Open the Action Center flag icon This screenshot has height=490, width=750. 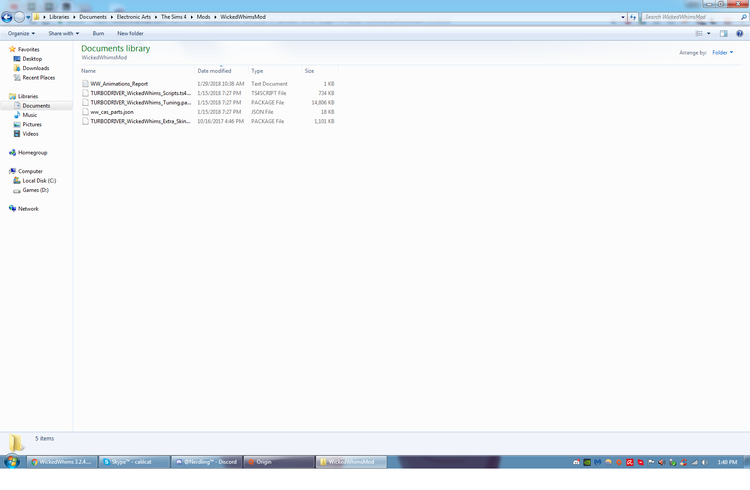tap(651, 462)
